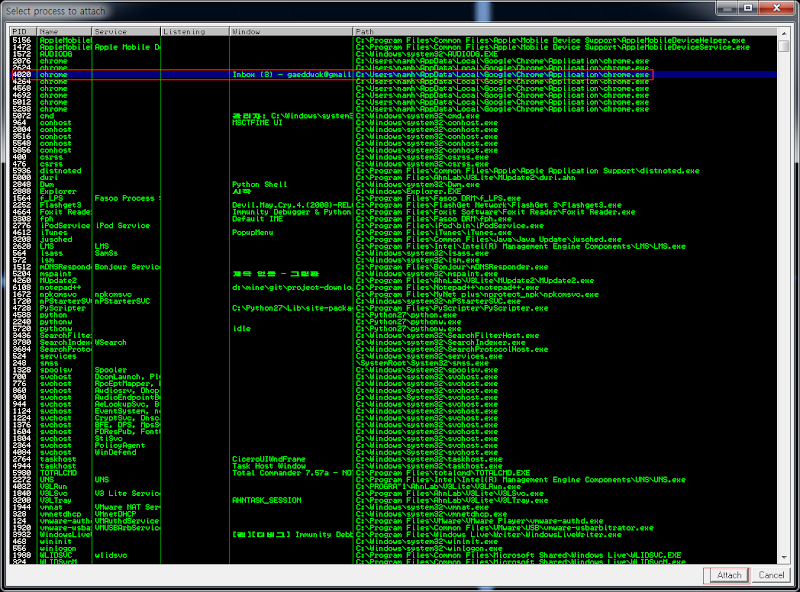The image size is (800, 592).
Task: Sort the list by the PID column header
Action: (x=23, y=32)
